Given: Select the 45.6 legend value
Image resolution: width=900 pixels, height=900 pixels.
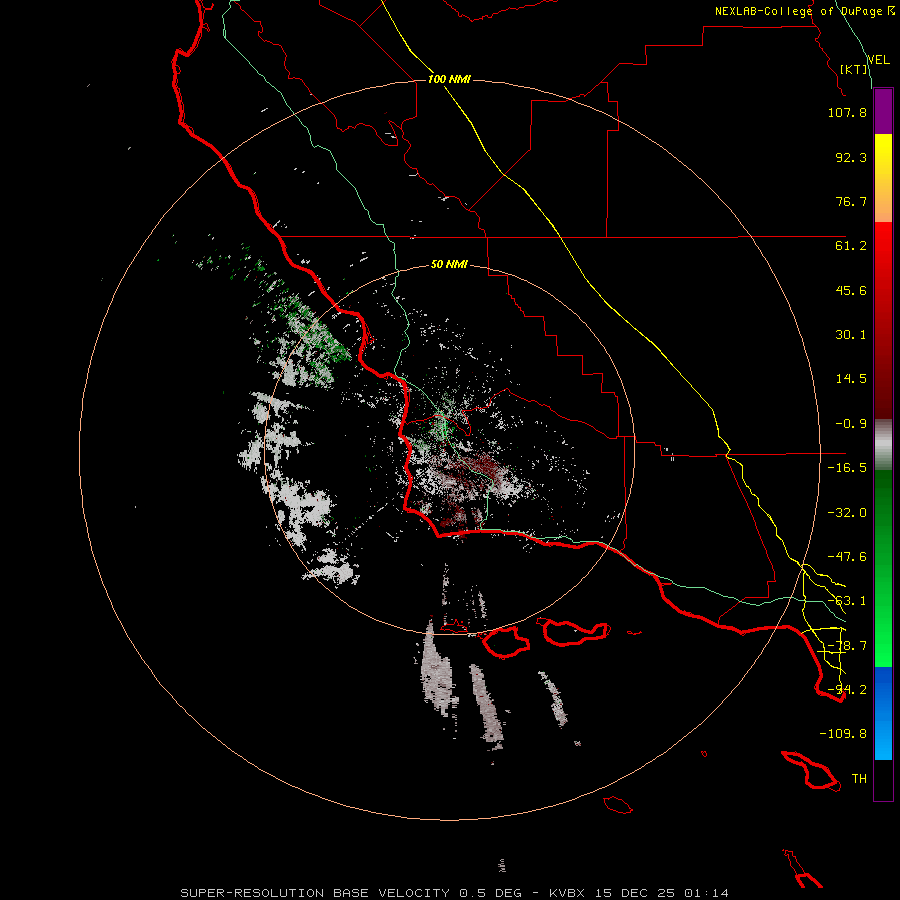Looking at the screenshot, I should pos(851,290).
